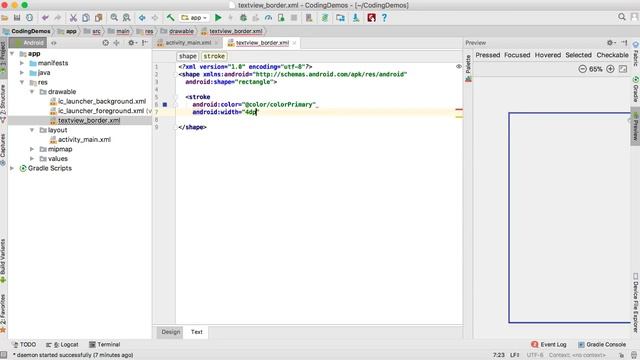Screen dimensions: 640x360
Task: Click the Replace magnifier icon
Action: [127, 18]
